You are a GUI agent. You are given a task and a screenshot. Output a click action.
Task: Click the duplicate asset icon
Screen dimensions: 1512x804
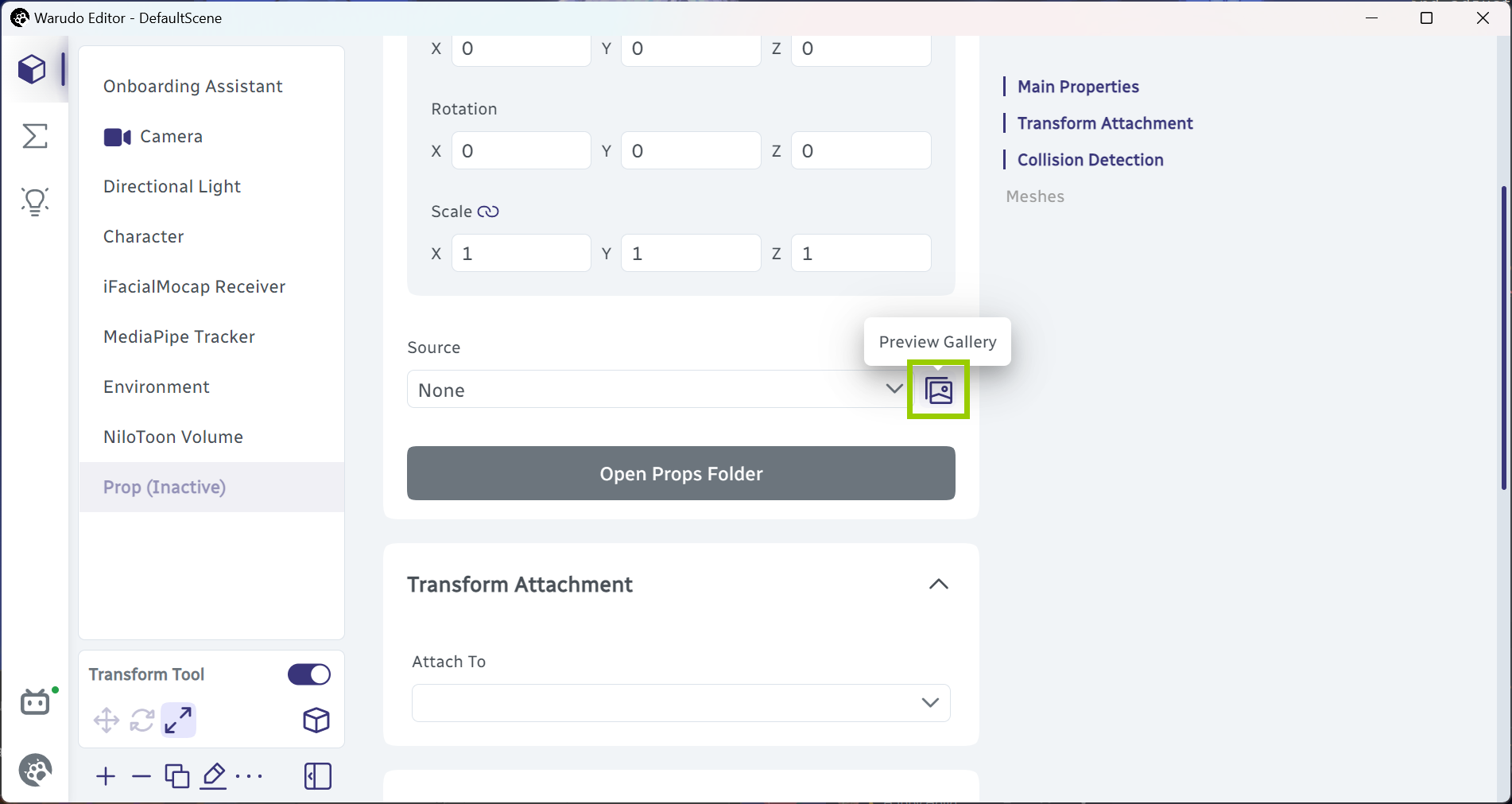[177, 776]
